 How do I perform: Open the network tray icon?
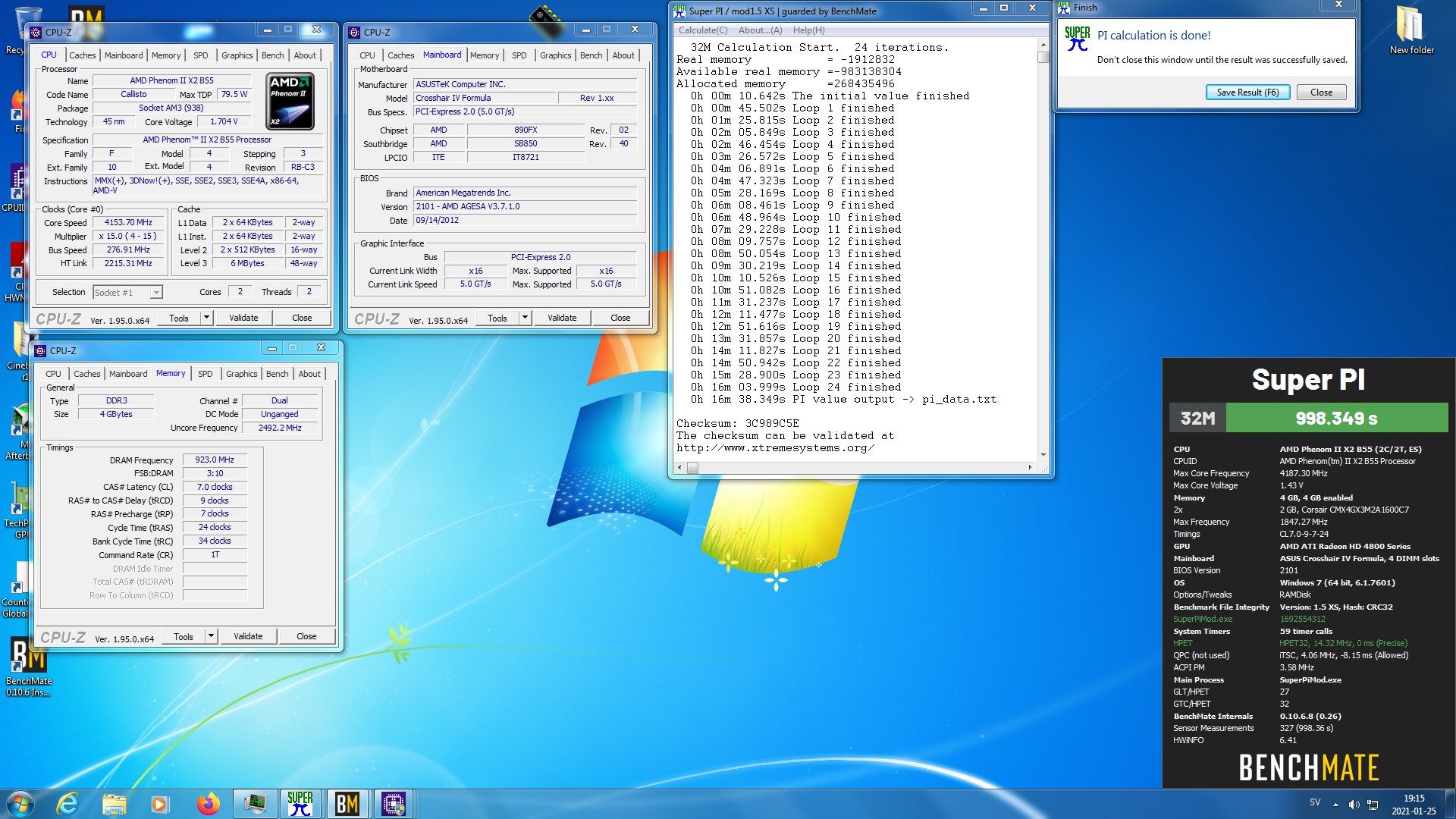pos(1373,805)
